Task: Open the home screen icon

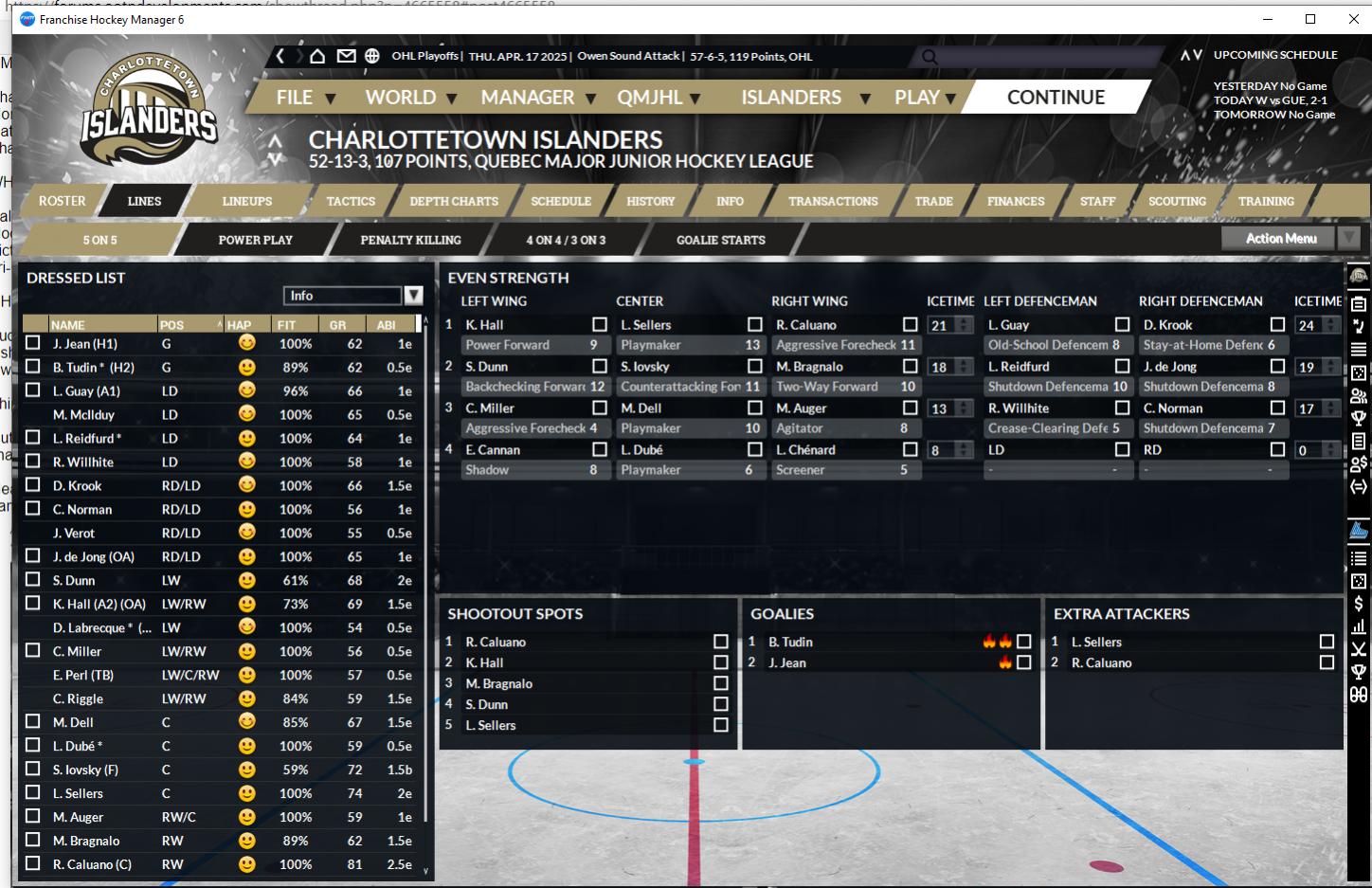Action: tap(317, 56)
